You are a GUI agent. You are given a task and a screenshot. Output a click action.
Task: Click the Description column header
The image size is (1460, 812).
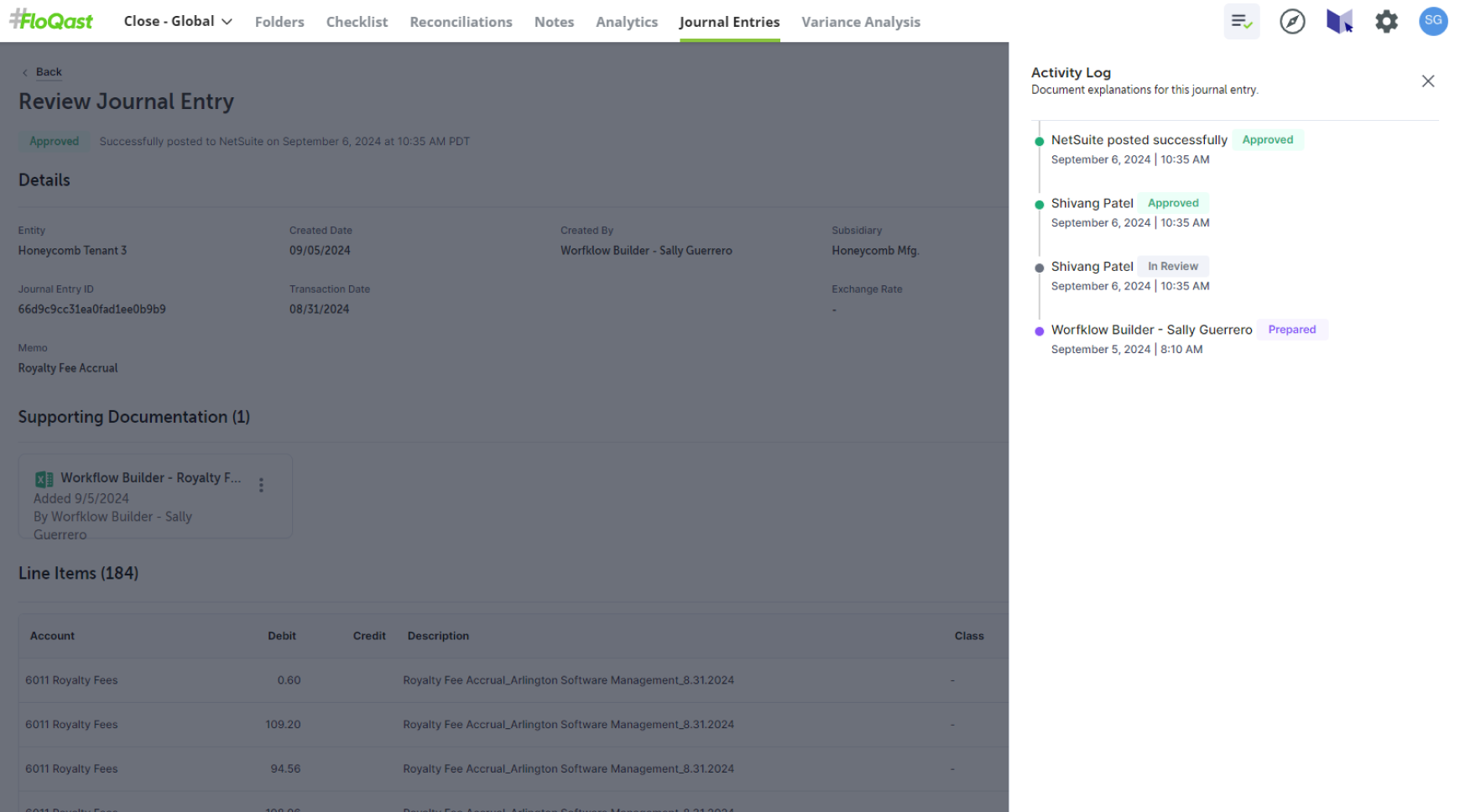[x=438, y=636]
